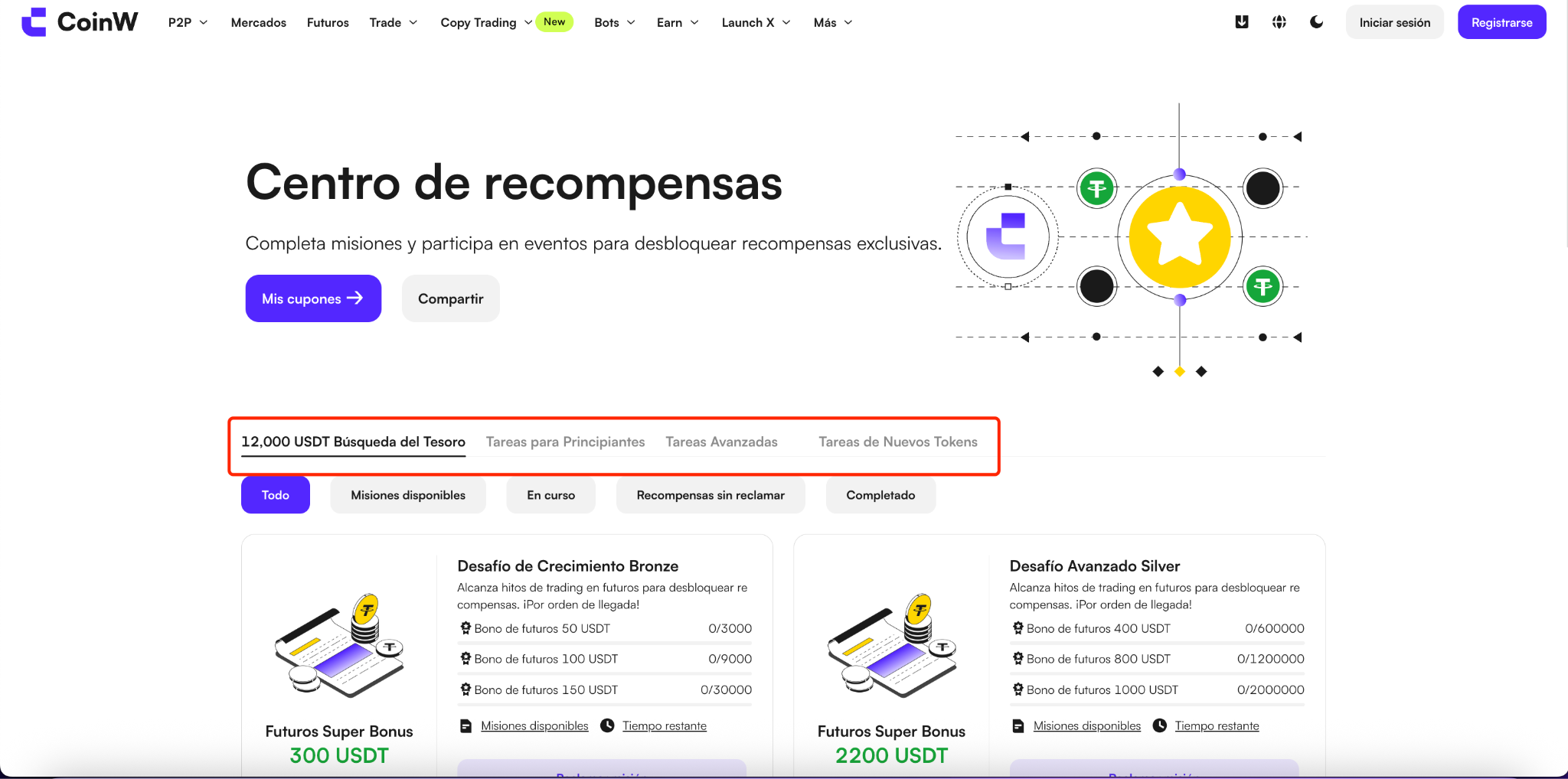Click the 0/30000 progress value
This screenshot has height=779, width=1568.
727,689
